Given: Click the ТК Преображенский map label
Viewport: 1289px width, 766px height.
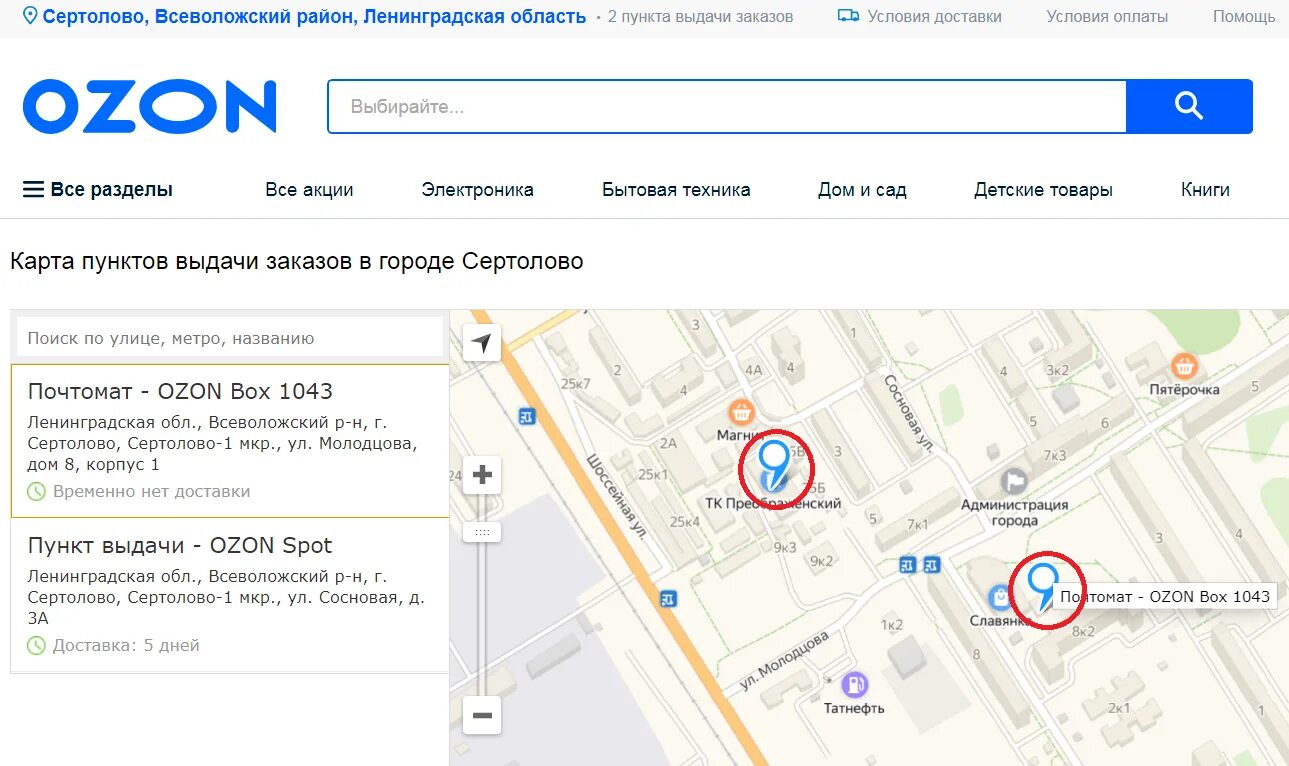Looking at the screenshot, I should tap(773, 503).
